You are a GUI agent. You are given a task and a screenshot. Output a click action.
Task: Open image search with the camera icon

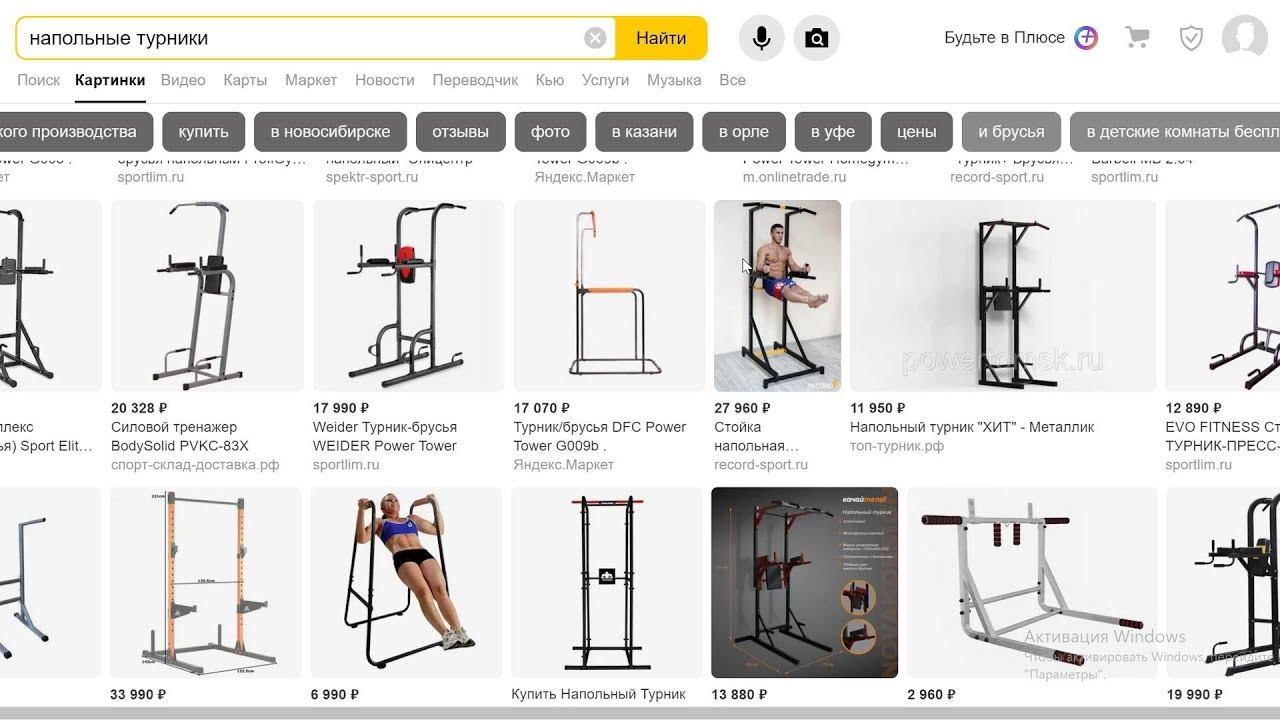point(816,38)
